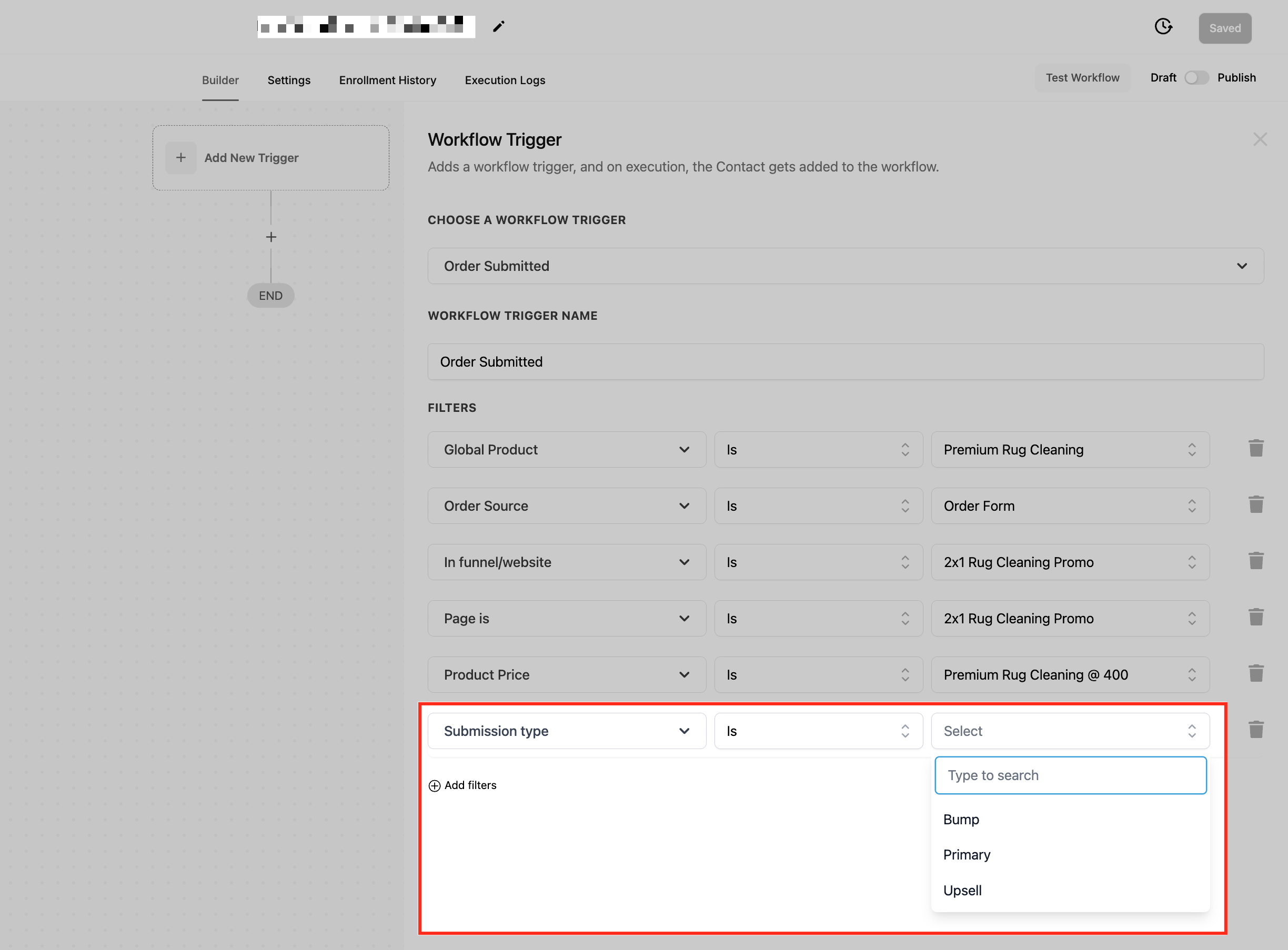Click the Test Workflow button
The image size is (1288, 950).
[1082, 78]
